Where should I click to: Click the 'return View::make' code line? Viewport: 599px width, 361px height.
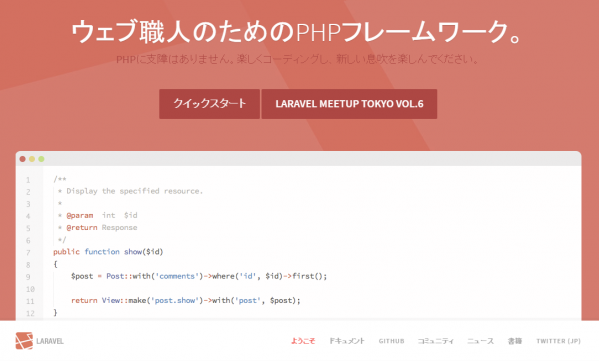(186, 301)
